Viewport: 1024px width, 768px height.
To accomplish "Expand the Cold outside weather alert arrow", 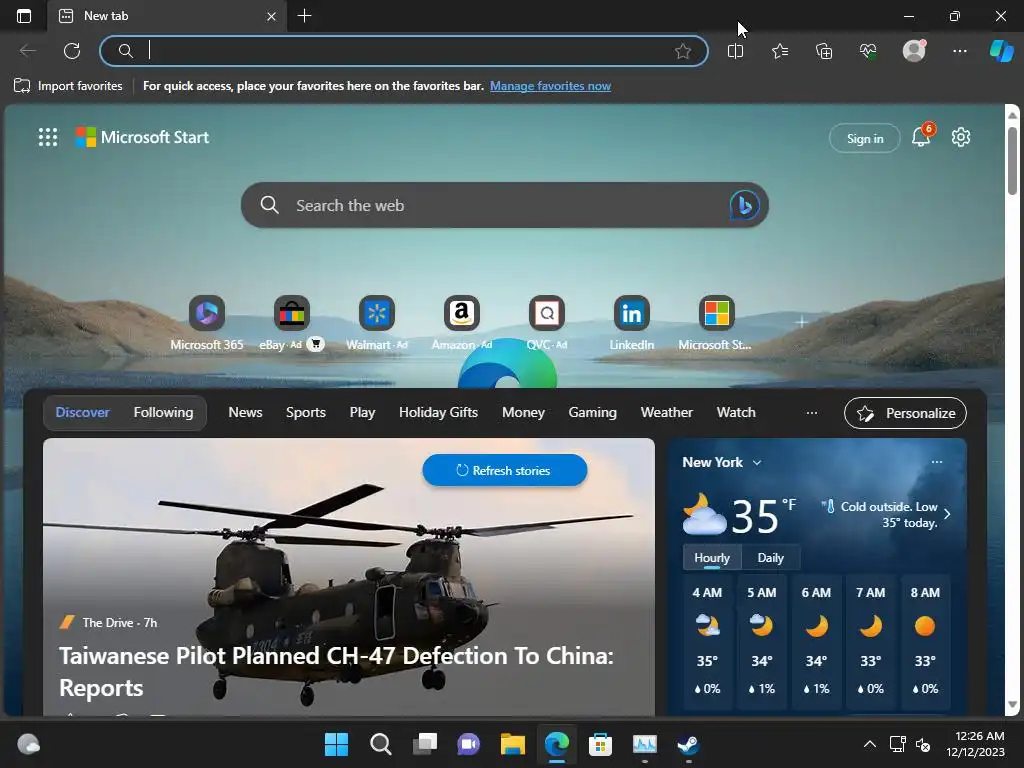I will [x=947, y=514].
